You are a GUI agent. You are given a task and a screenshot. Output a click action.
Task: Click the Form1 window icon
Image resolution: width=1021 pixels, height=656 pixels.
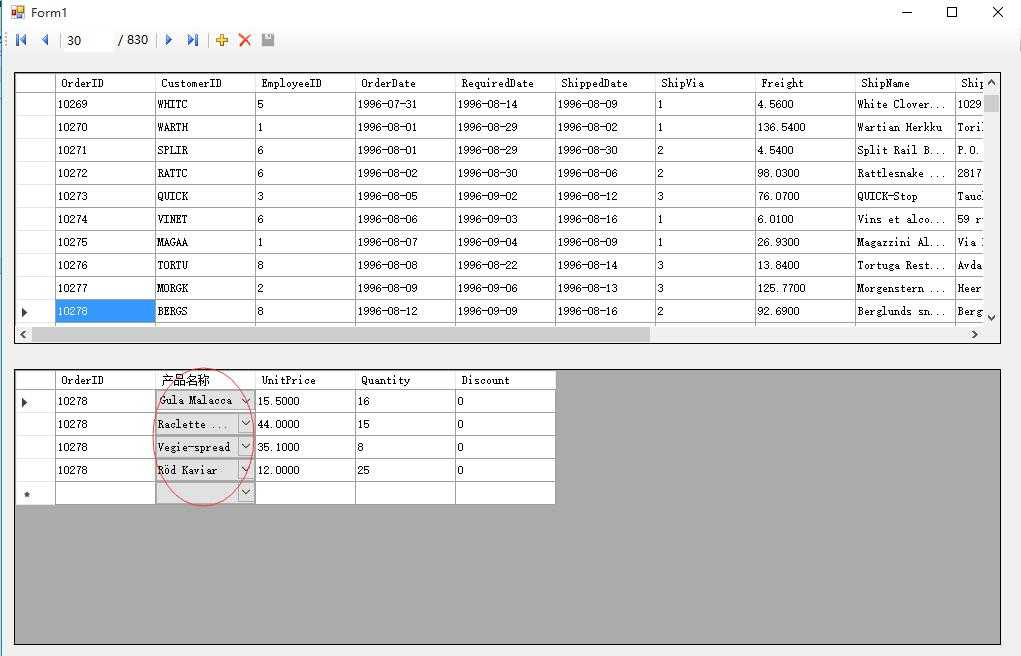pos(18,12)
